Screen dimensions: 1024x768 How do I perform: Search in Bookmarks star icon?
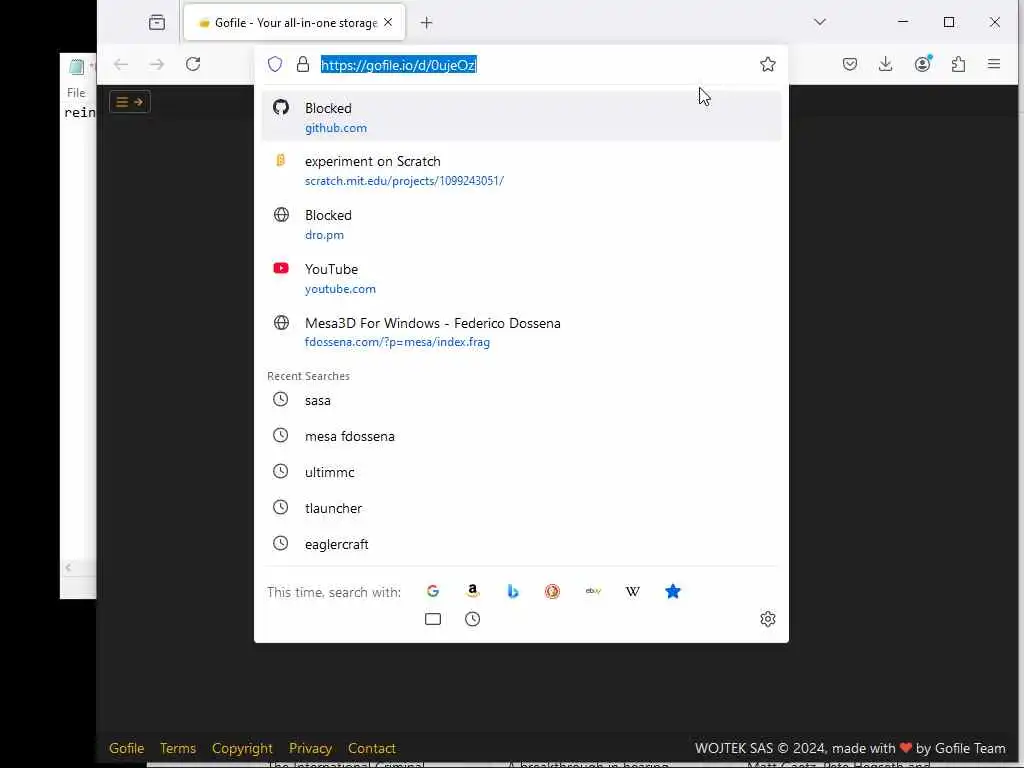click(673, 591)
